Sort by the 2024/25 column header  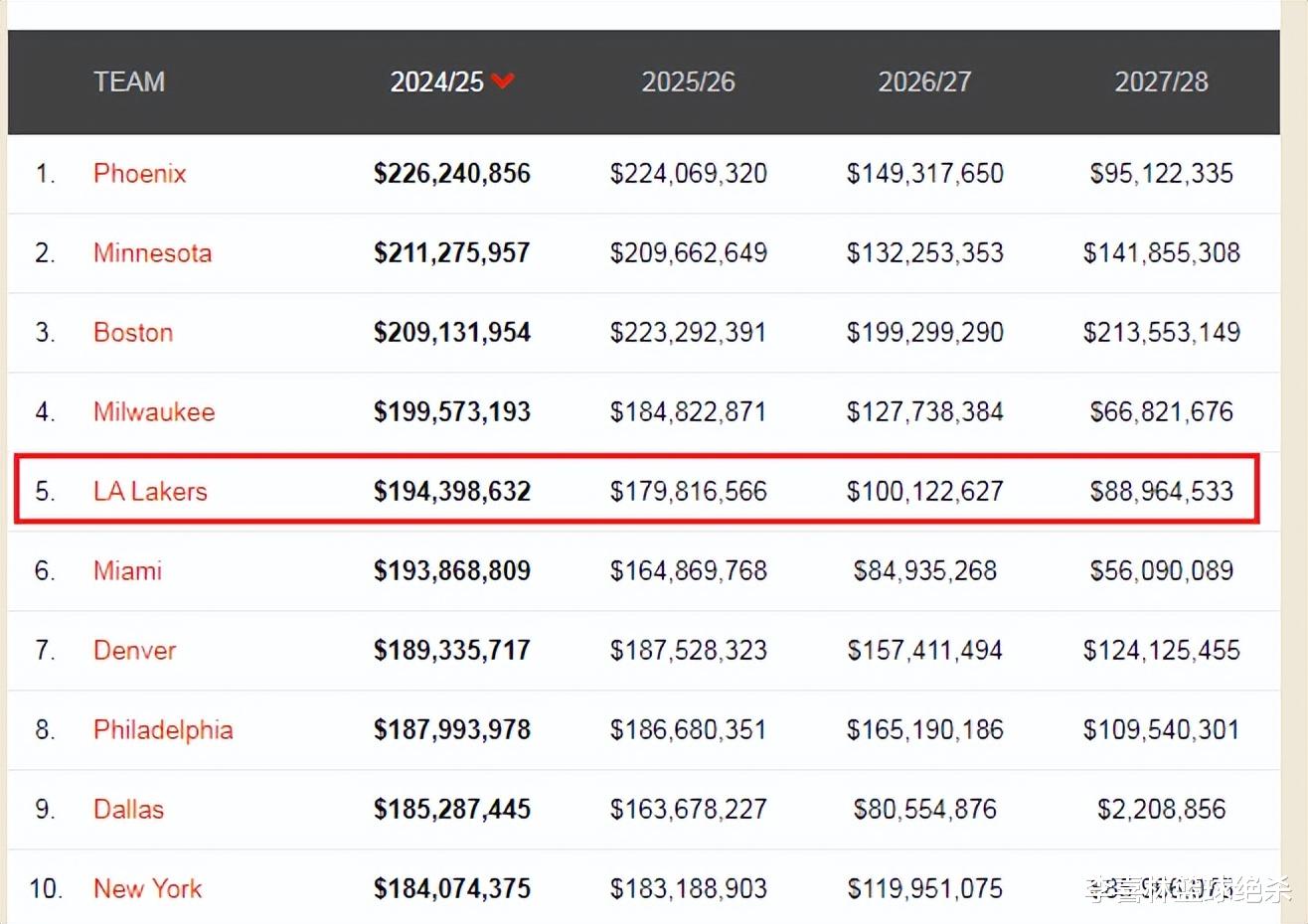click(x=437, y=81)
